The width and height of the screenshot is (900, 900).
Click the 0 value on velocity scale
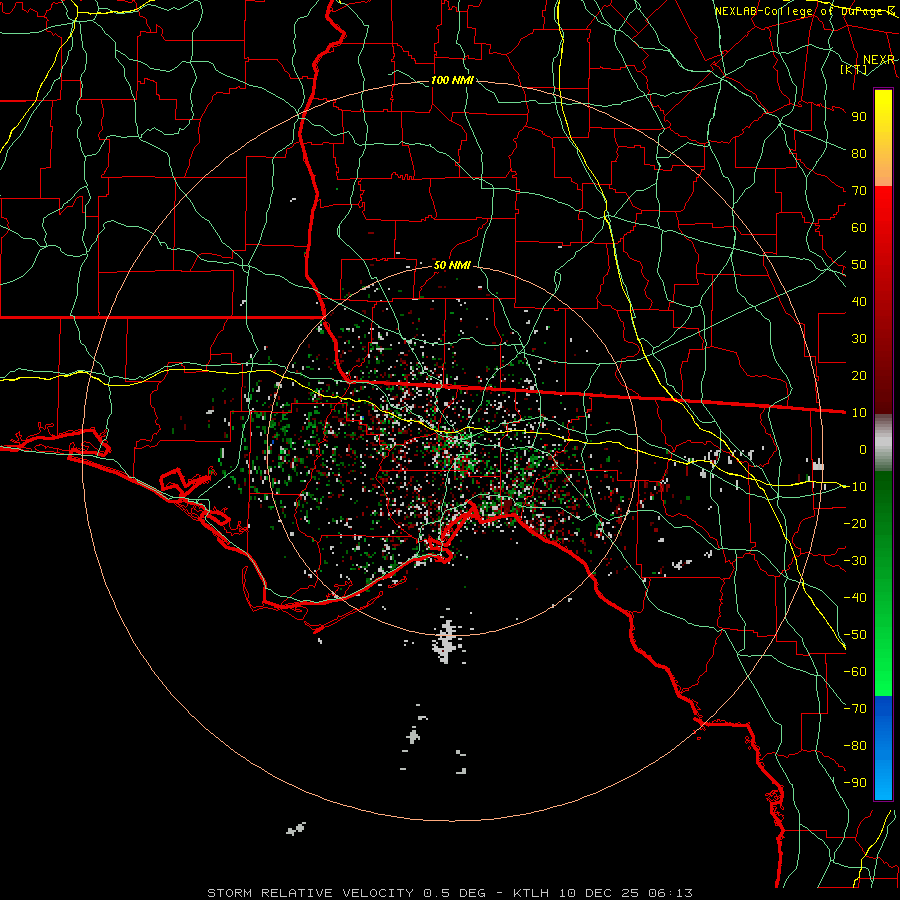click(863, 449)
